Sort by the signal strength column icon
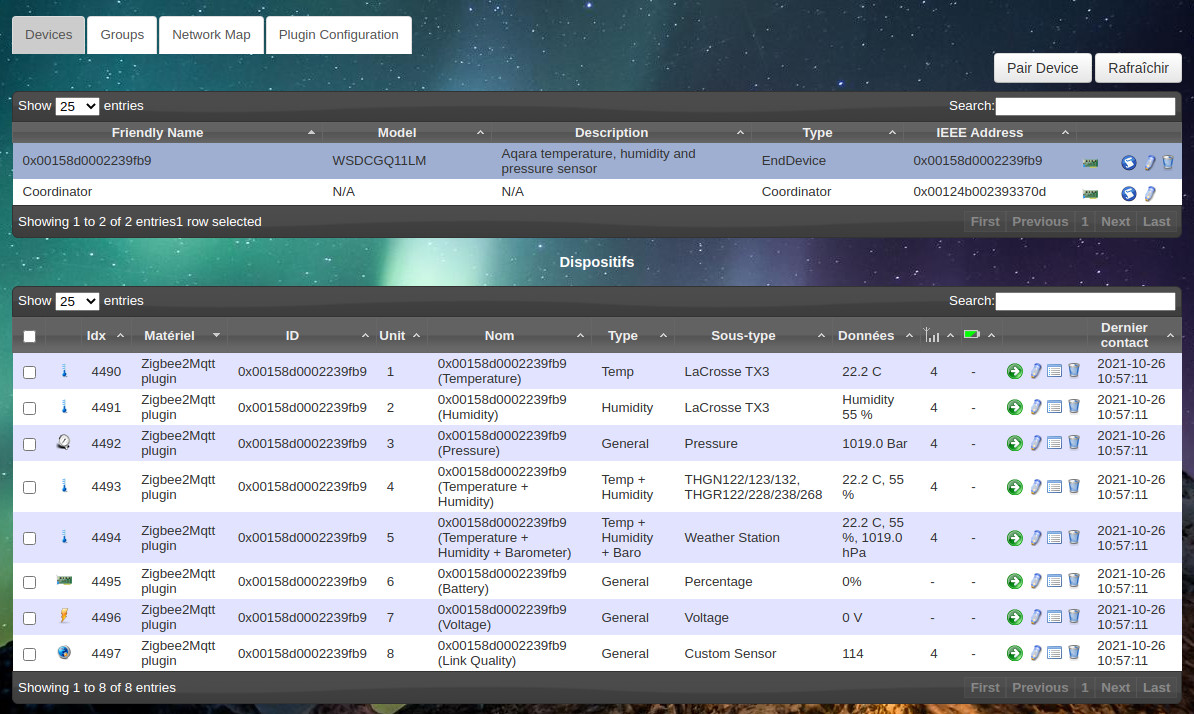The width and height of the screenshot is (1194, 714). tap(932, 335)
